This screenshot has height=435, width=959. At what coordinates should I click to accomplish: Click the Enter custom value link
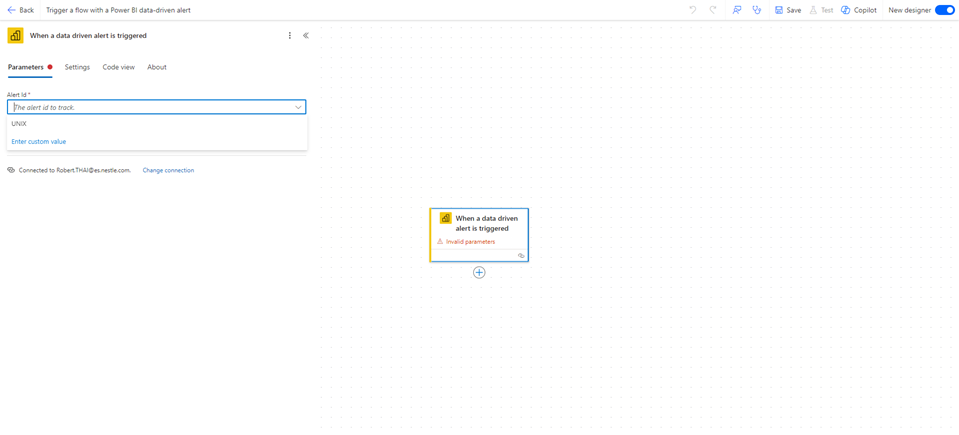click(x=39, y=142)
